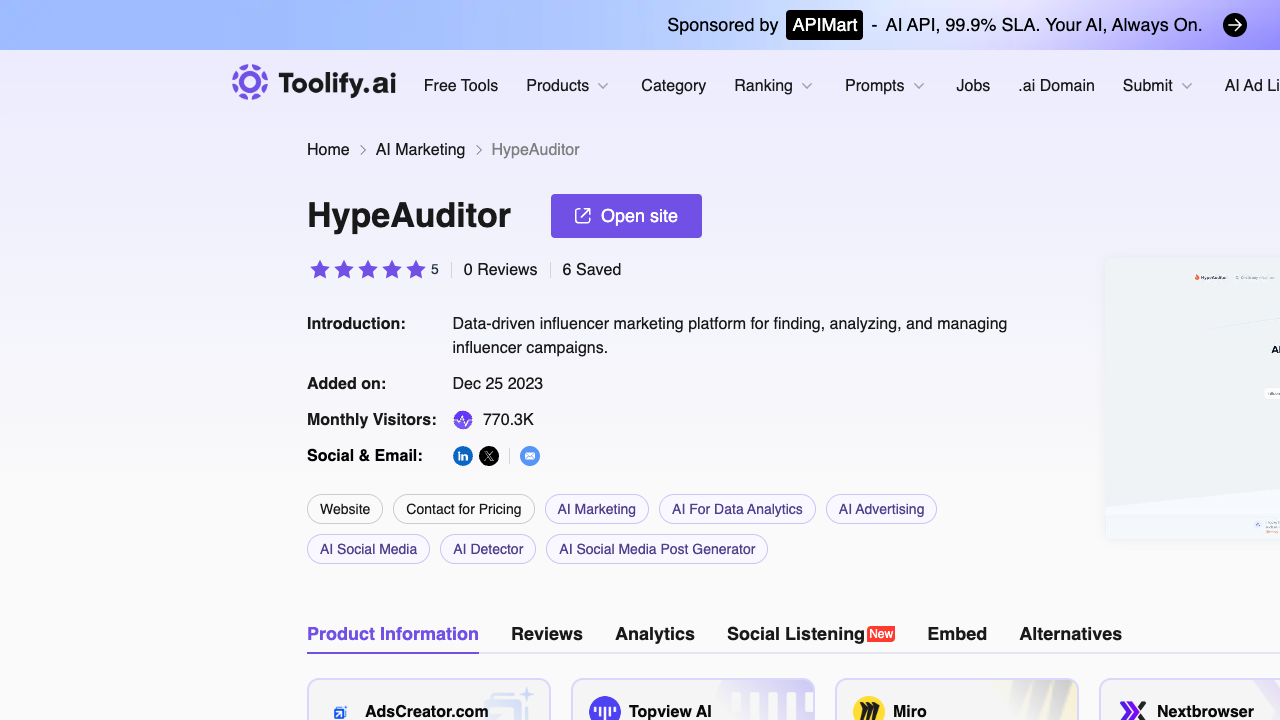Open the .ai Domain menu item
The image size is (1280, 720).
(x=1056, y=86)
